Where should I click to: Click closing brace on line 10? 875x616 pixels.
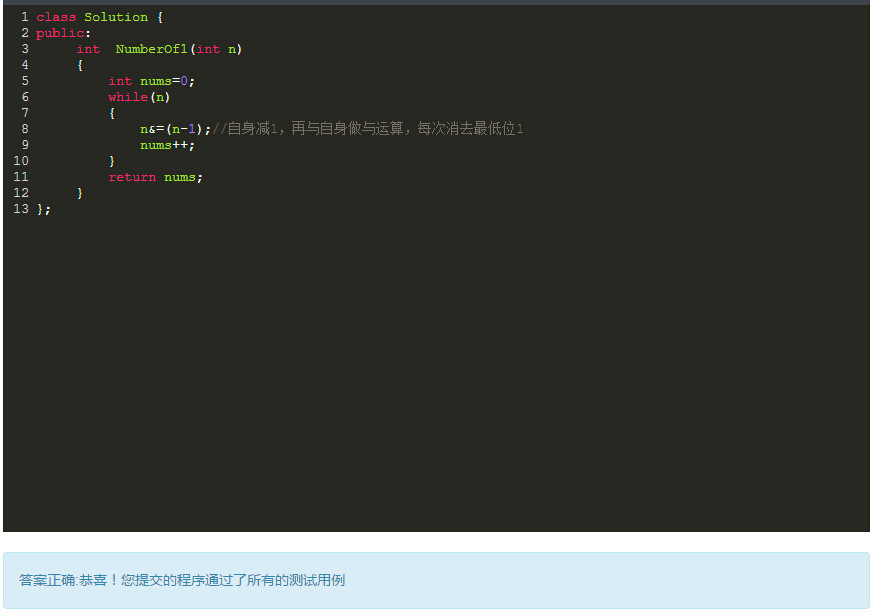pyautogui.click(x=112, y=161)
